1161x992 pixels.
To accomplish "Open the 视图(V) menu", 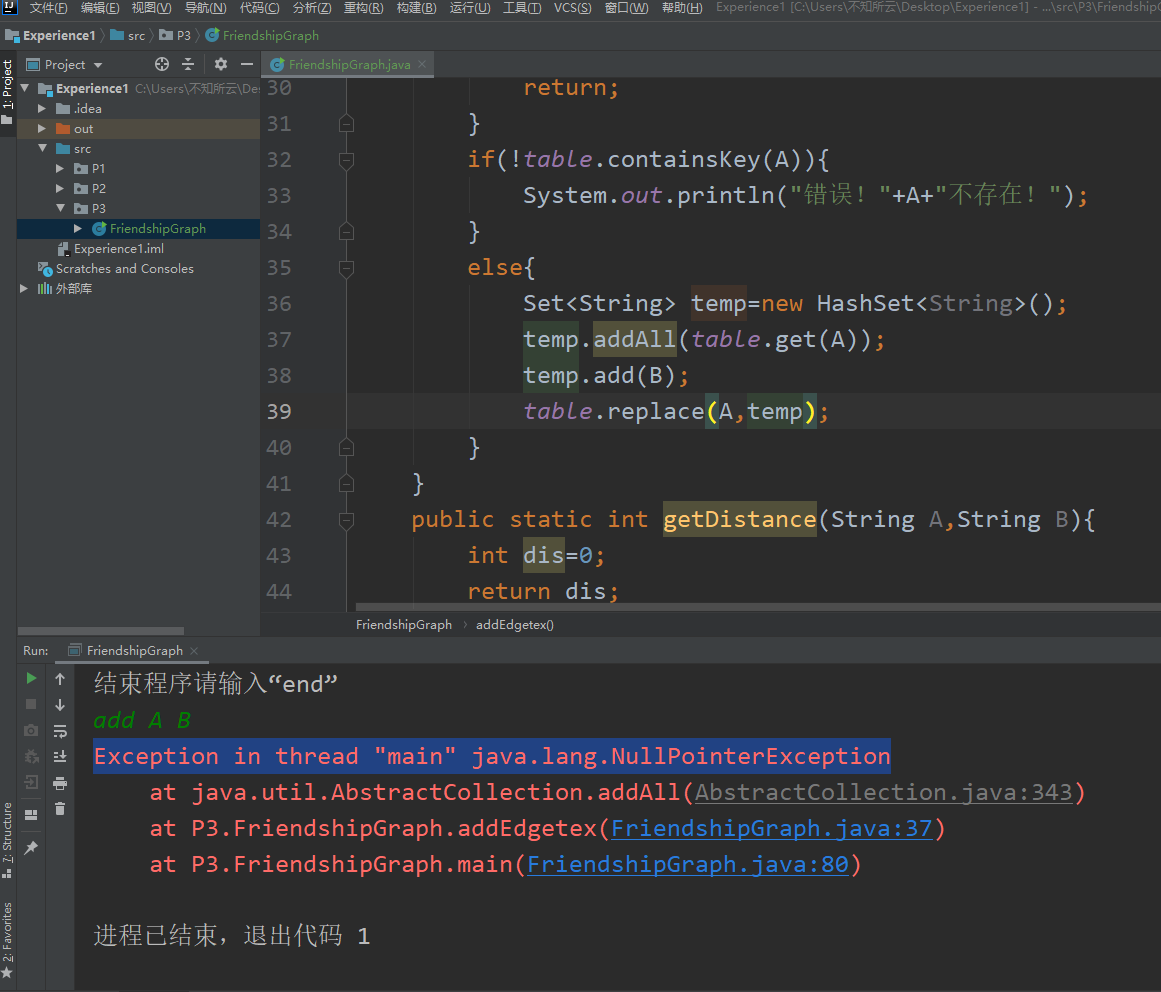I will click(151, 8).
